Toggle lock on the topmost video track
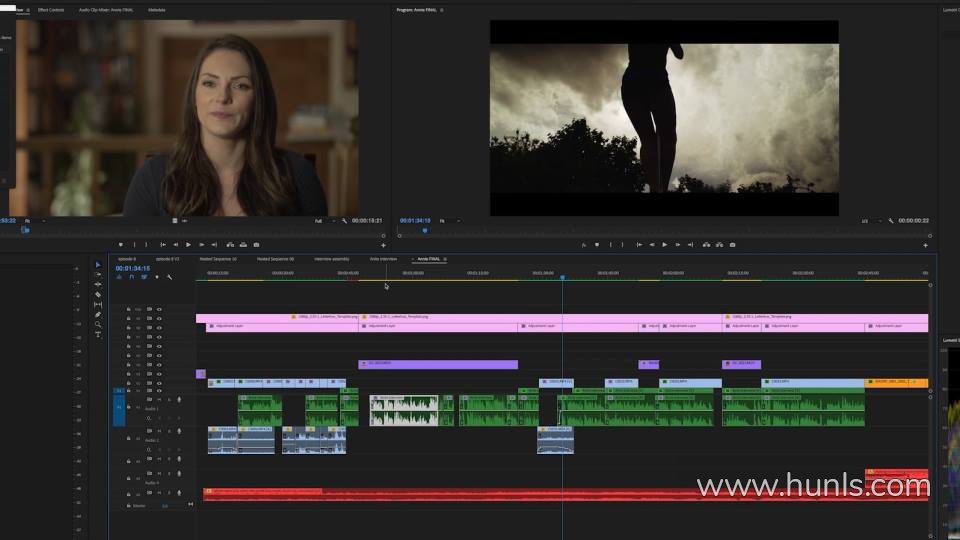 [x=129, y=309]
